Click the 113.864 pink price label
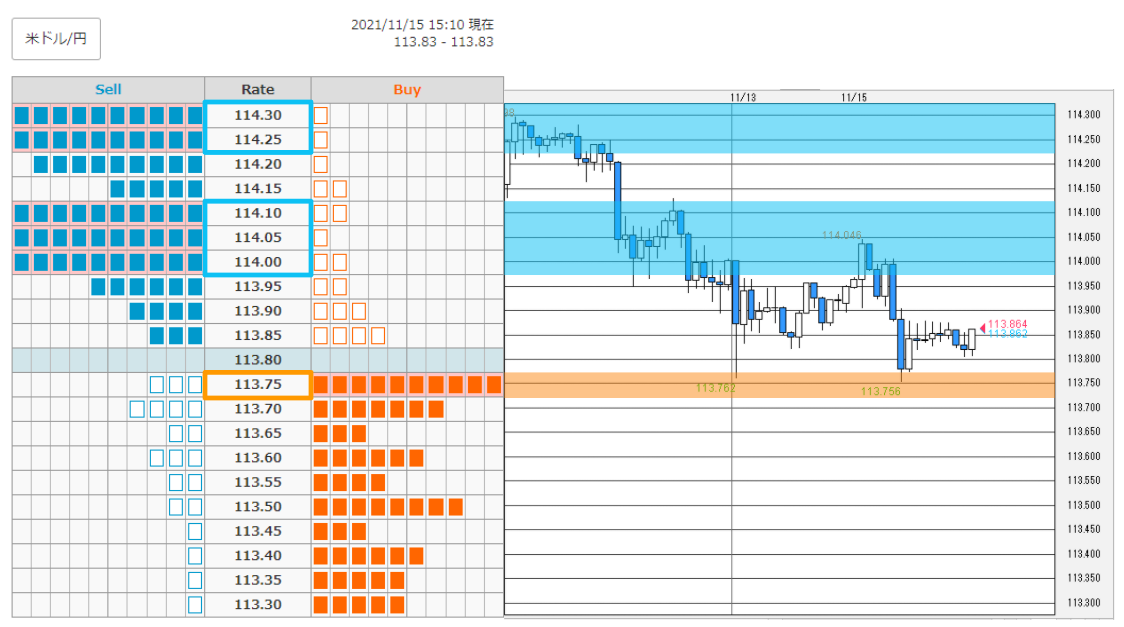The width and height of the screenshot is (1124, 627). (x=1008, y=325)
